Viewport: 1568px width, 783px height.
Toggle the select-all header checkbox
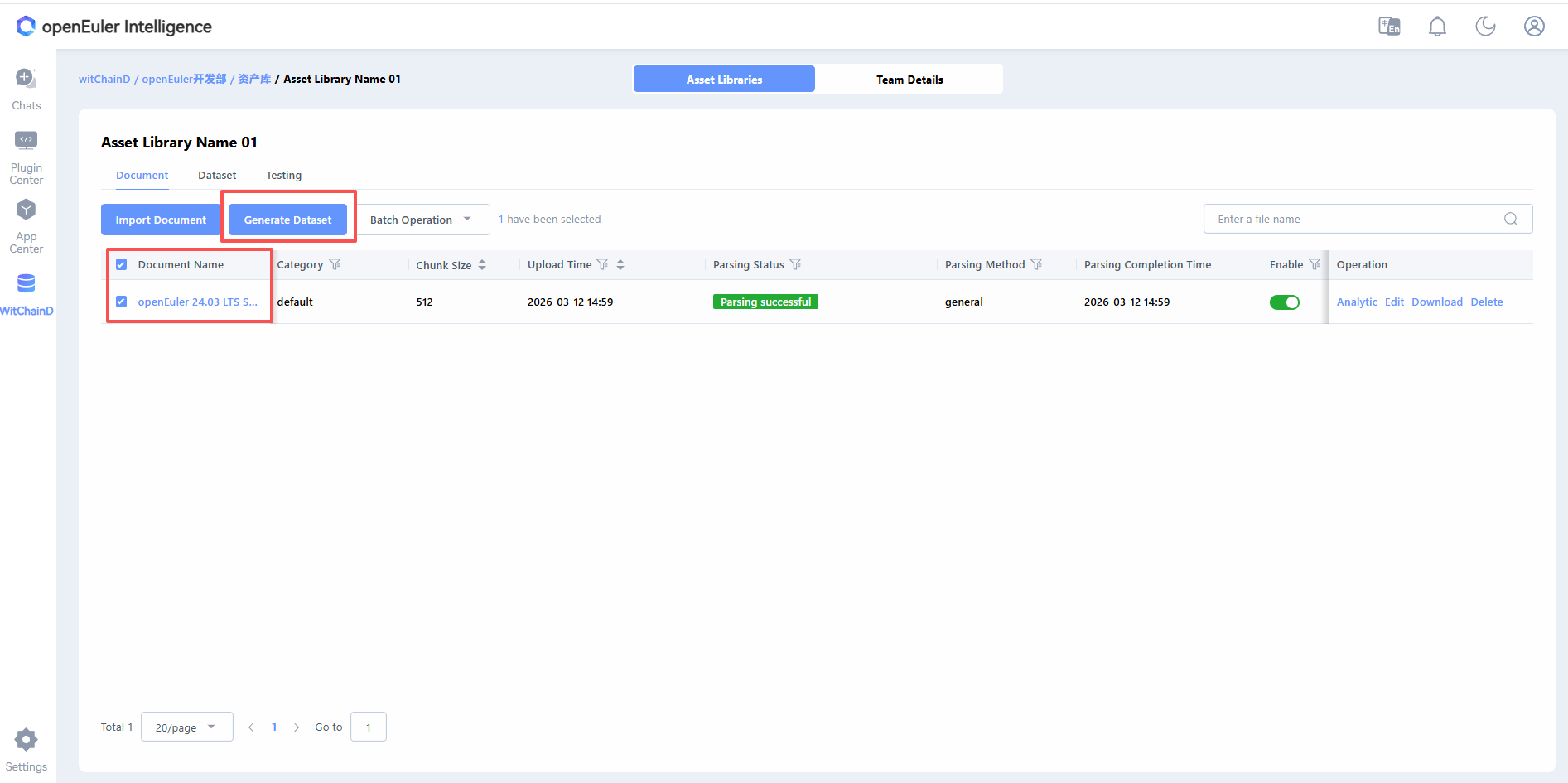tap(122, 264)
